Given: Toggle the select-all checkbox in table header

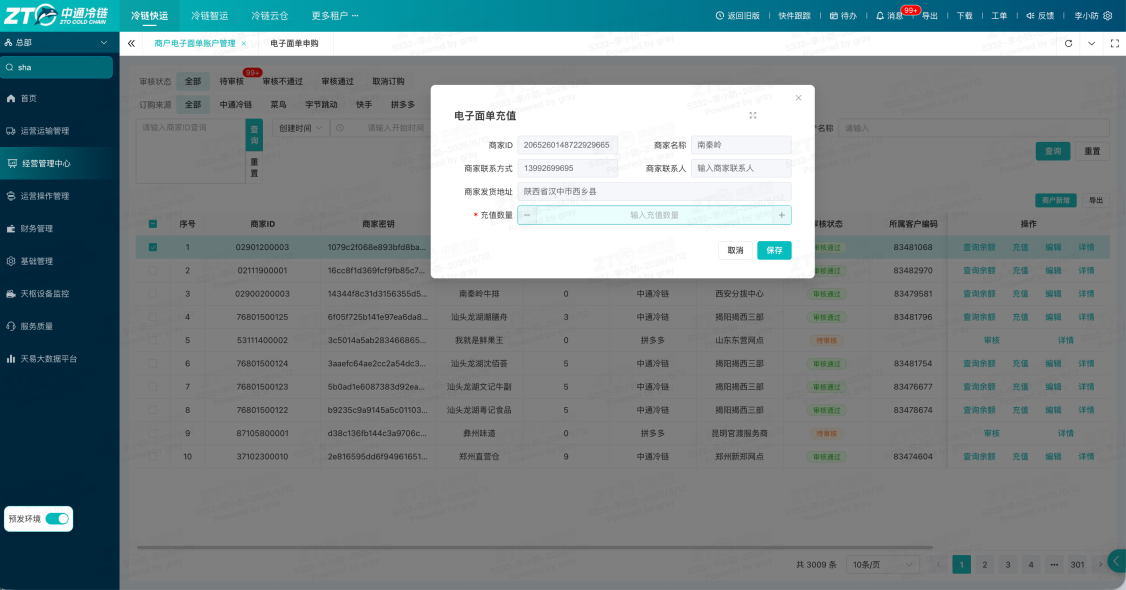Looking at the screenshot, I should point(153,224).
